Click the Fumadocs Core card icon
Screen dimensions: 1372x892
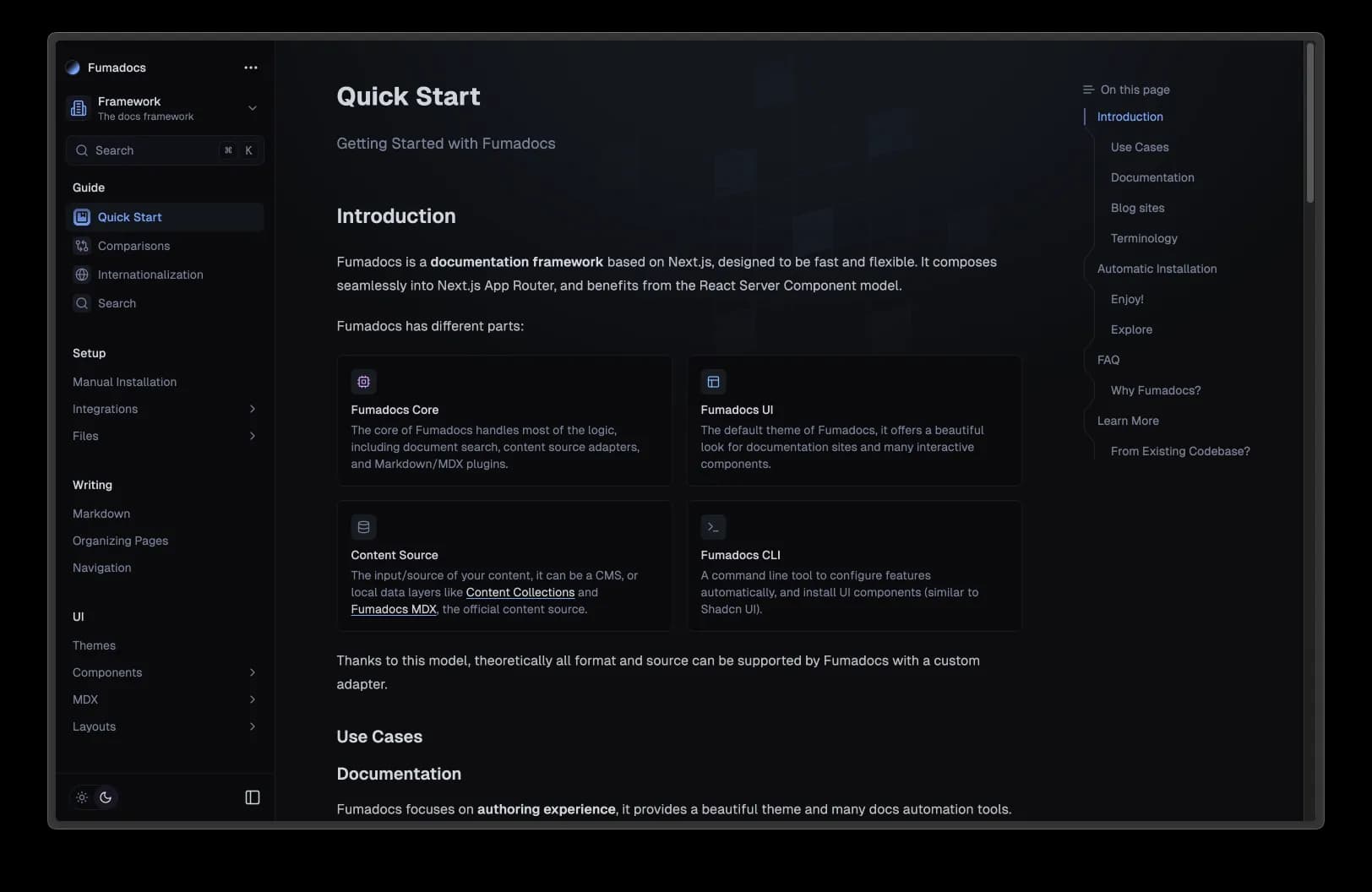[363, 382]
